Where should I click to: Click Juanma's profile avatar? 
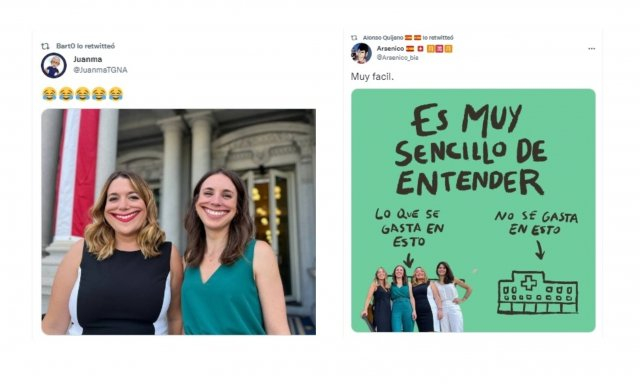(x=53, y=65)
